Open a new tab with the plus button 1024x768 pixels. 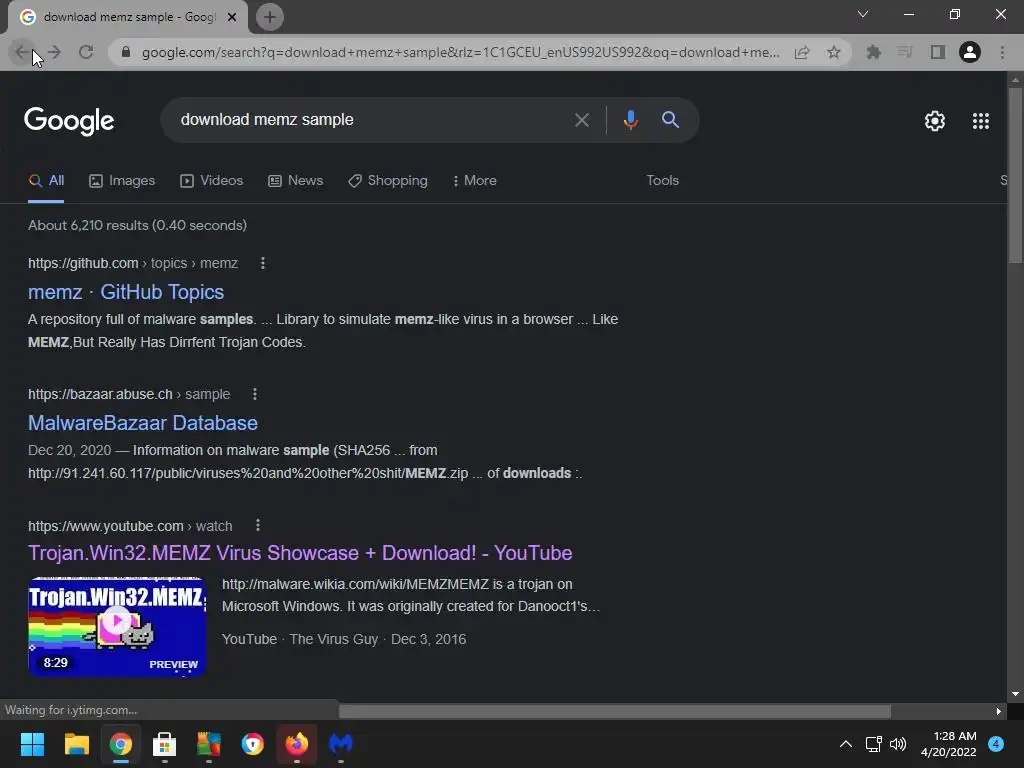click(x=270, y=17)
